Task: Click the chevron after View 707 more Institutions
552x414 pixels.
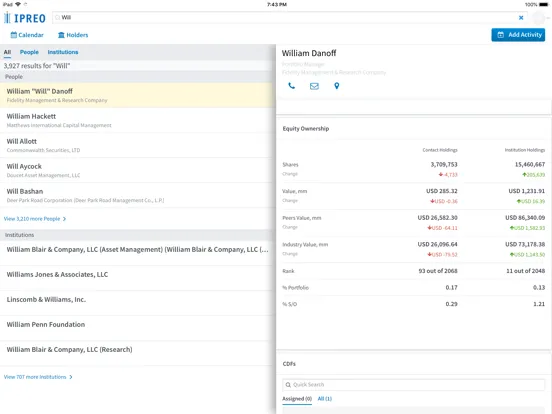Action: coord(71,377)
